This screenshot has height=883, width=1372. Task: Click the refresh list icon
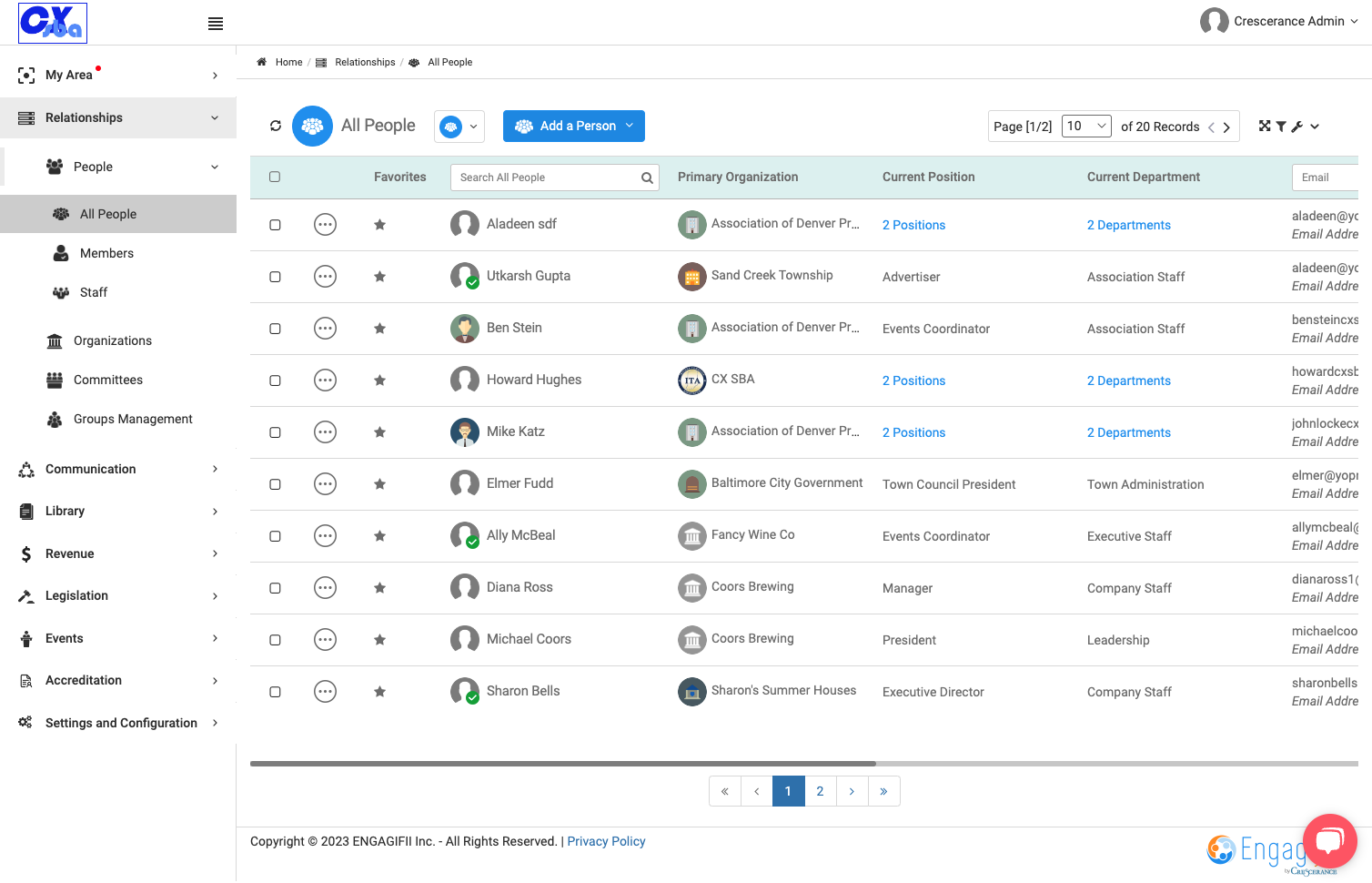(276, 126)
